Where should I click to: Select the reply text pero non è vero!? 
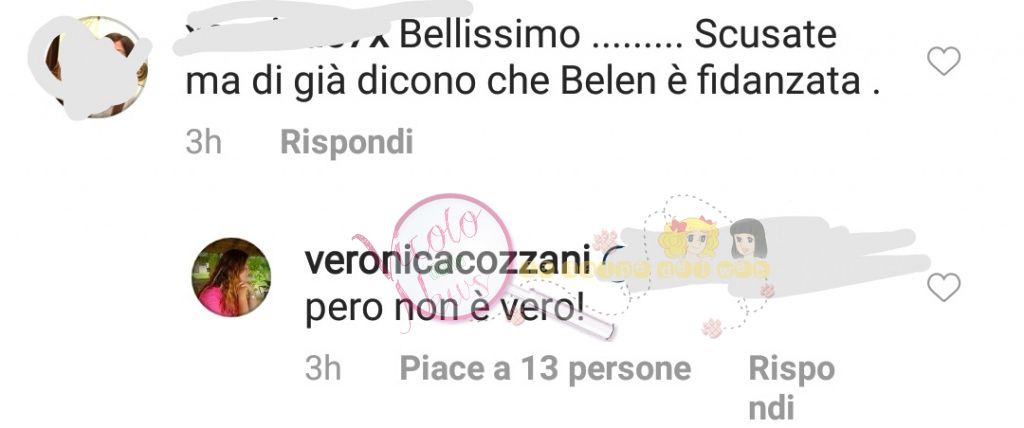tap(444, 307)
